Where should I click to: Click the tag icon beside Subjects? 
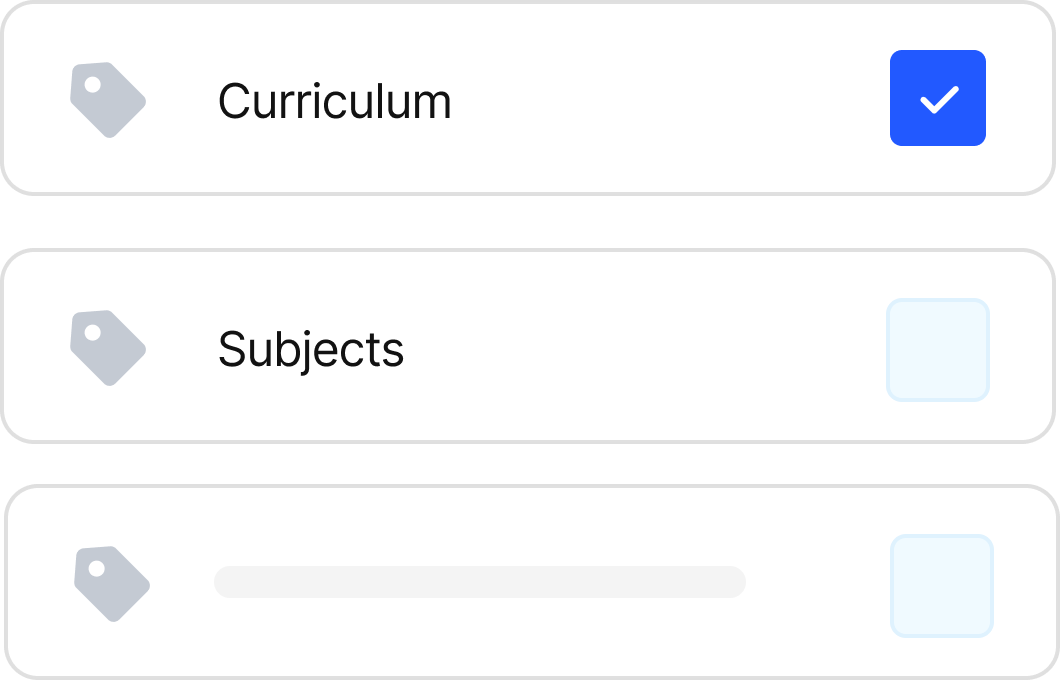pos(108,348)
